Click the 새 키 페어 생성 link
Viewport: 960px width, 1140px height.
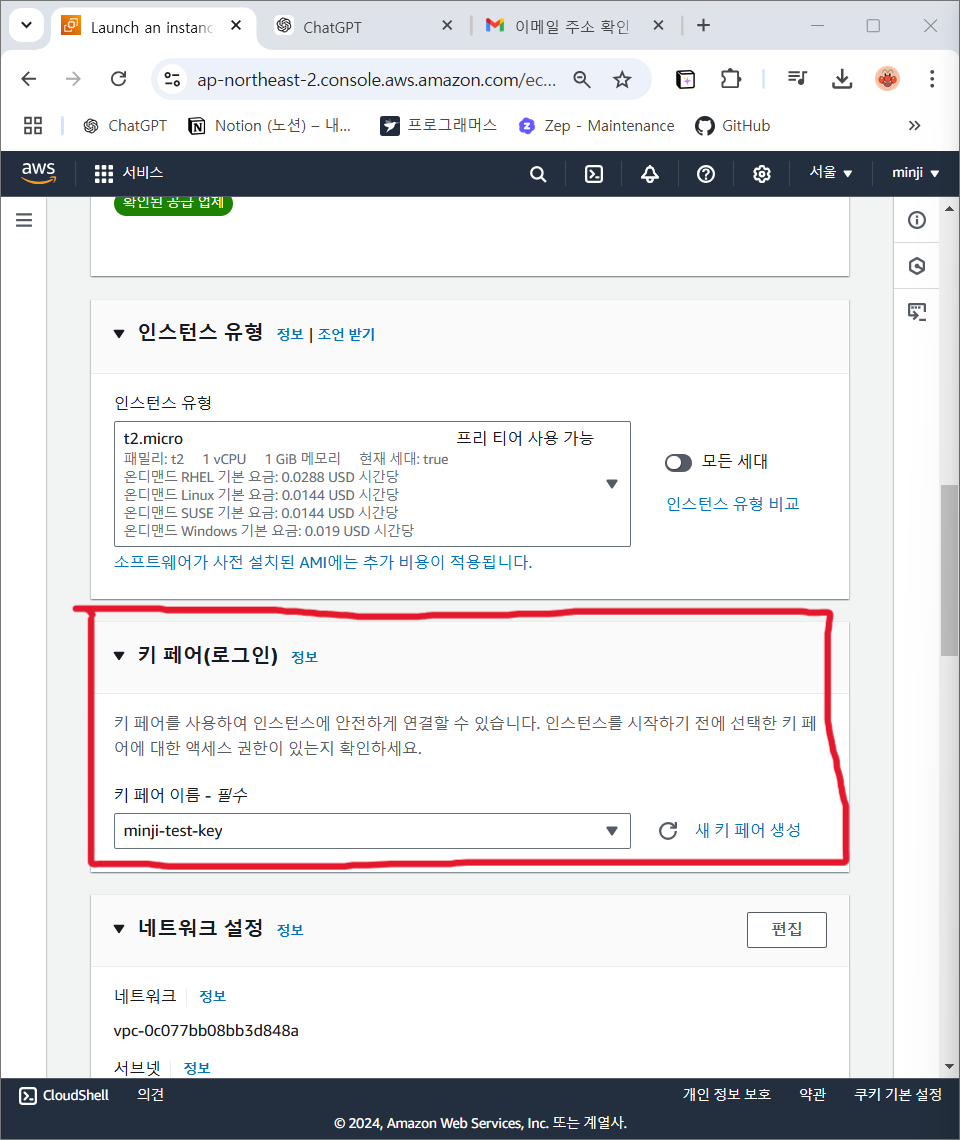pos(748,830)
